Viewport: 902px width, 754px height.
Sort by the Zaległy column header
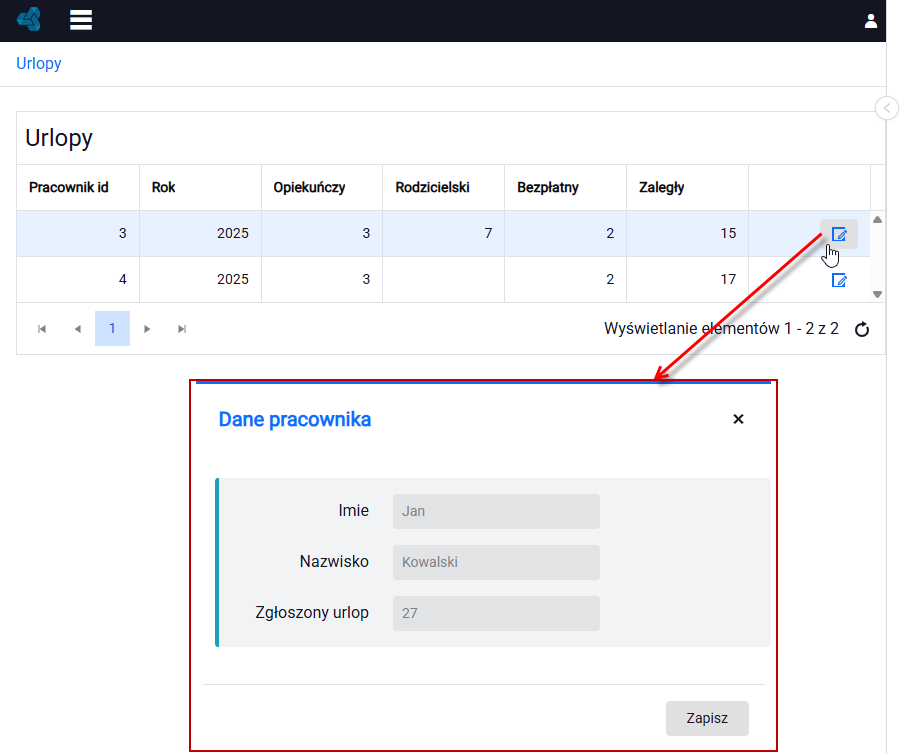click(661, 187)
